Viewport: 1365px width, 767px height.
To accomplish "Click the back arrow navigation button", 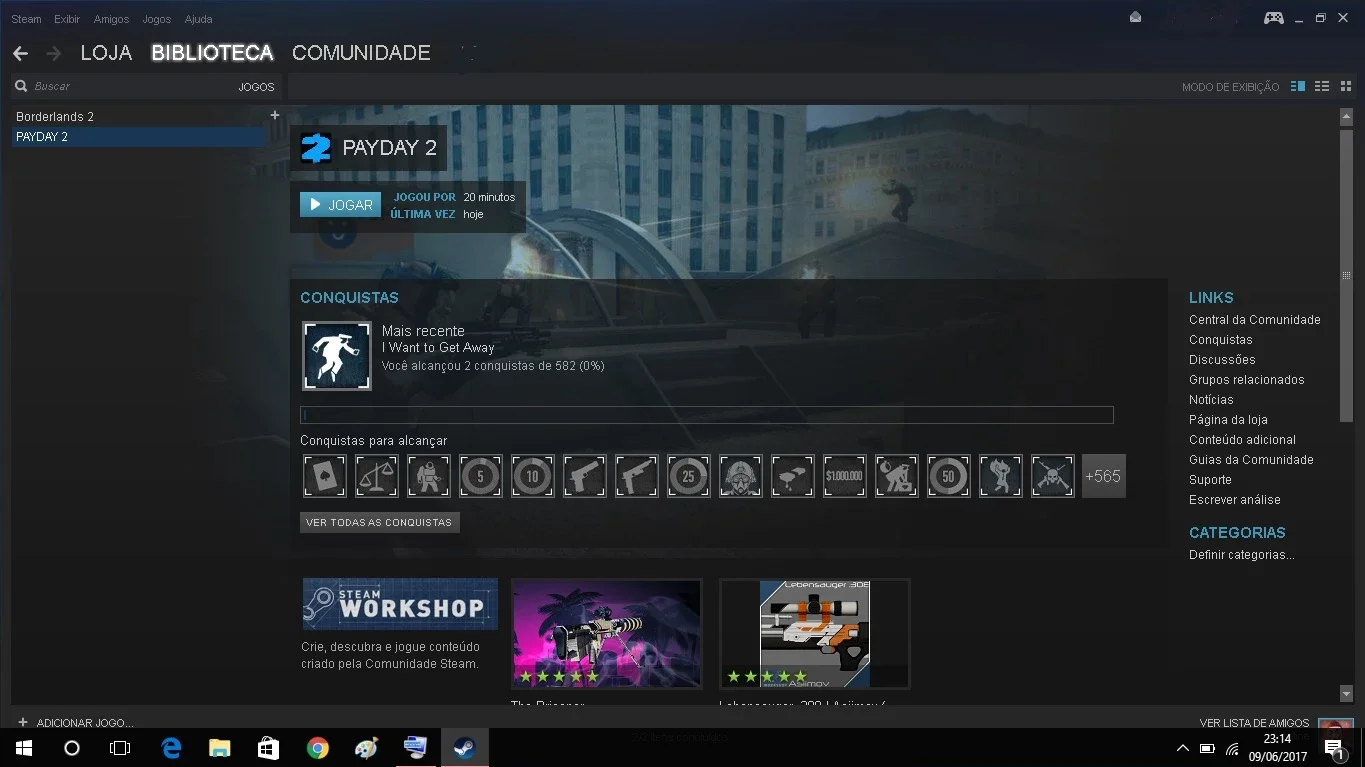I will pyautogui.click(x=20, y=53).
